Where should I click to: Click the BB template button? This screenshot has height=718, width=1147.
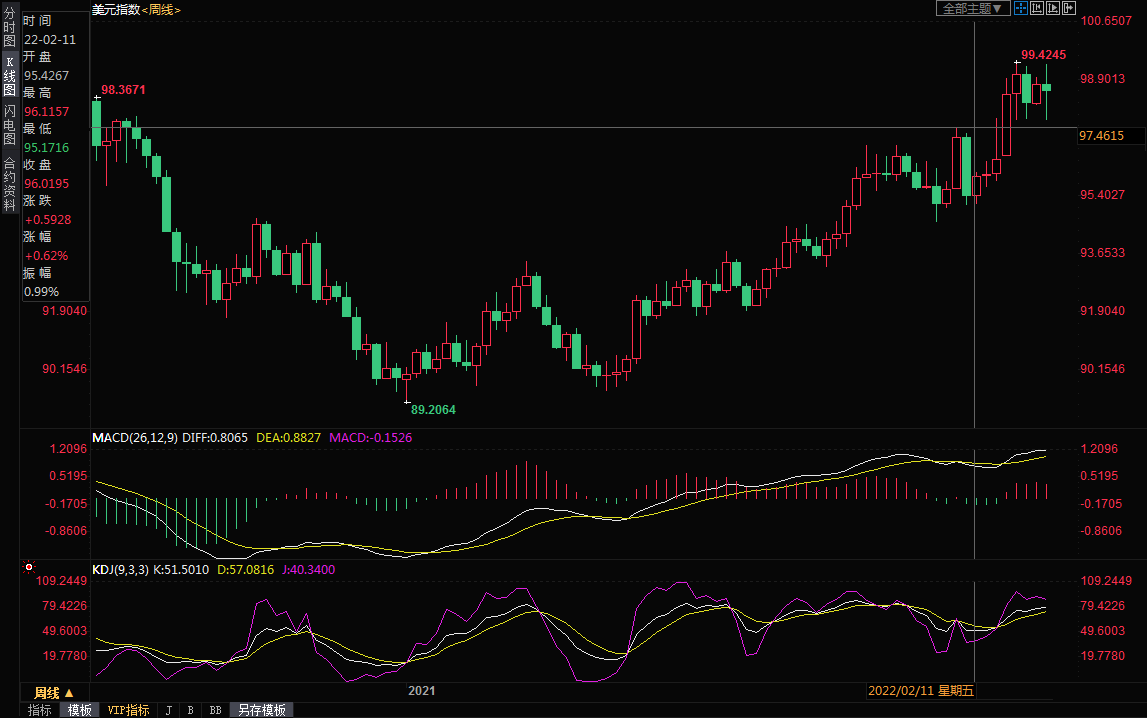(215, 710)
